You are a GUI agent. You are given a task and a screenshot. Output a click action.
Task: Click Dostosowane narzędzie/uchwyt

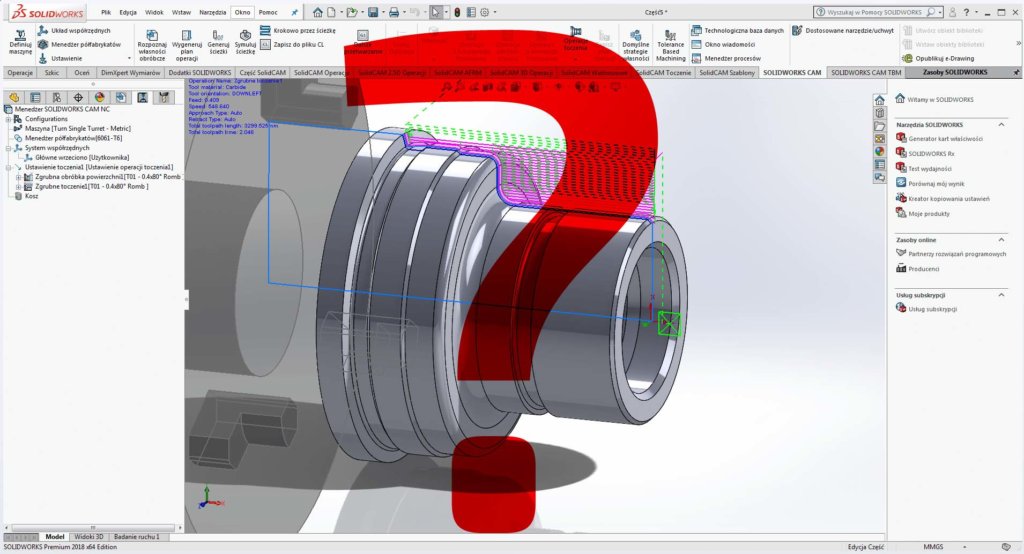tap(842, 31)
